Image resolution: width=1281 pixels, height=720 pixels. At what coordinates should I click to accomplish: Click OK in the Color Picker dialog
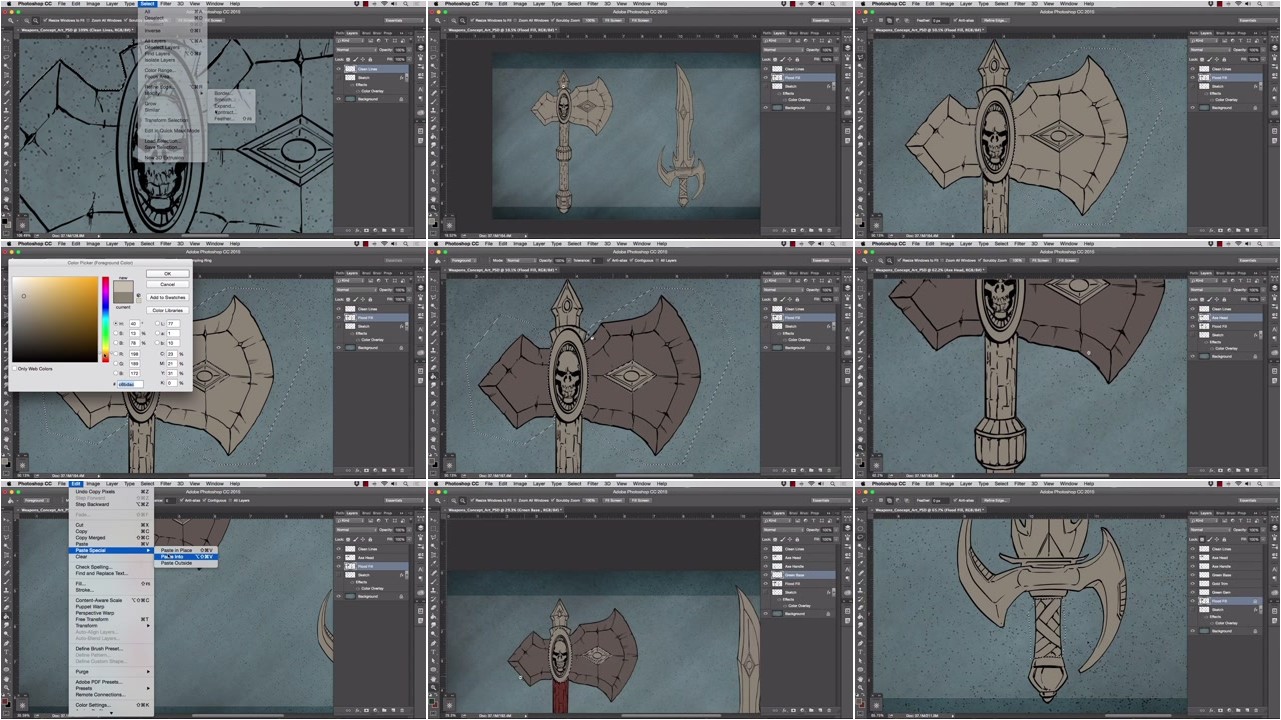click(168, 274)
